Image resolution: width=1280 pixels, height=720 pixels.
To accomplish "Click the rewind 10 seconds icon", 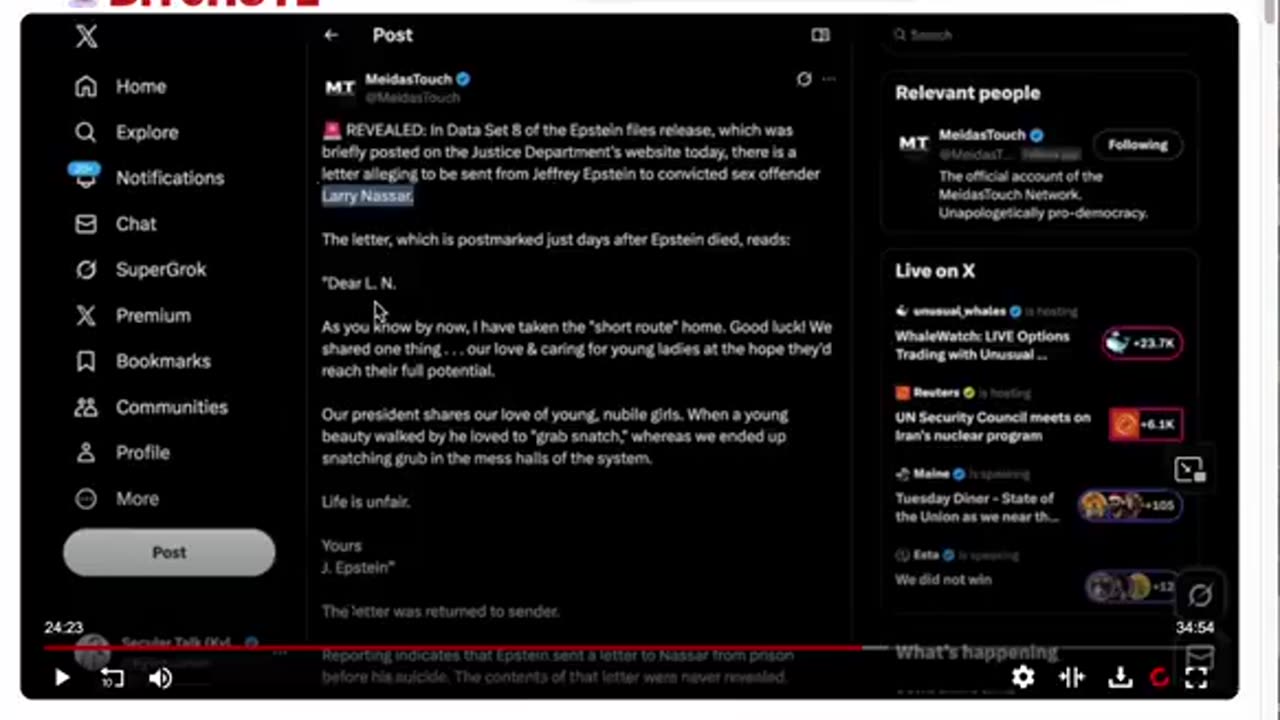I will (x=112, y=678).
